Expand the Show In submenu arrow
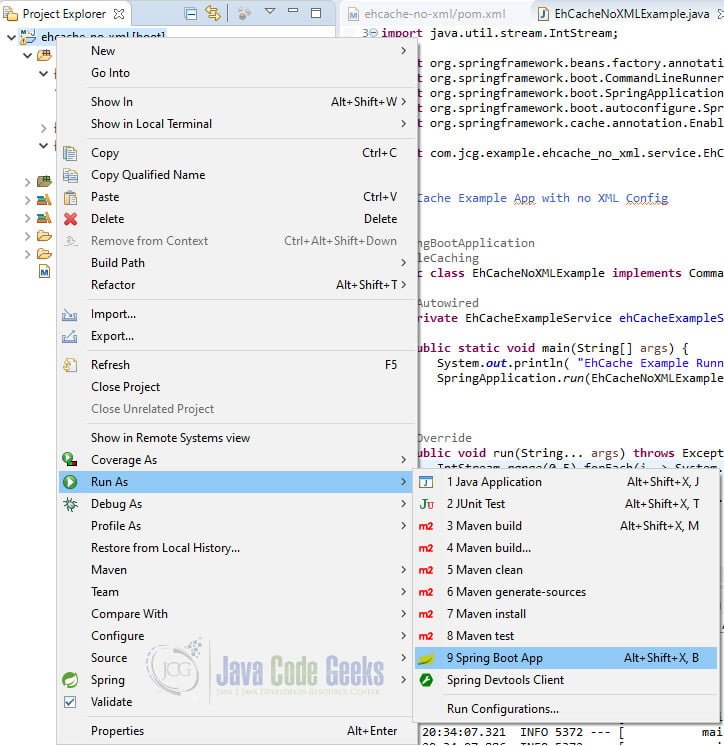The width and height of the screenshot is (724, 746). [403, 102]
